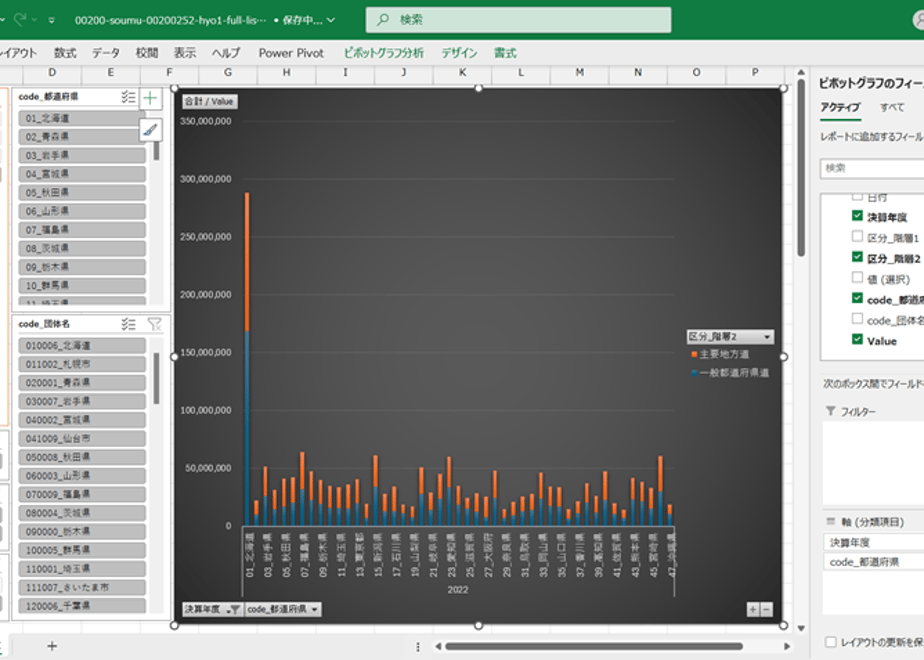Click the code_団体名 slicer scrollbar thumb

tap(156, 378)
